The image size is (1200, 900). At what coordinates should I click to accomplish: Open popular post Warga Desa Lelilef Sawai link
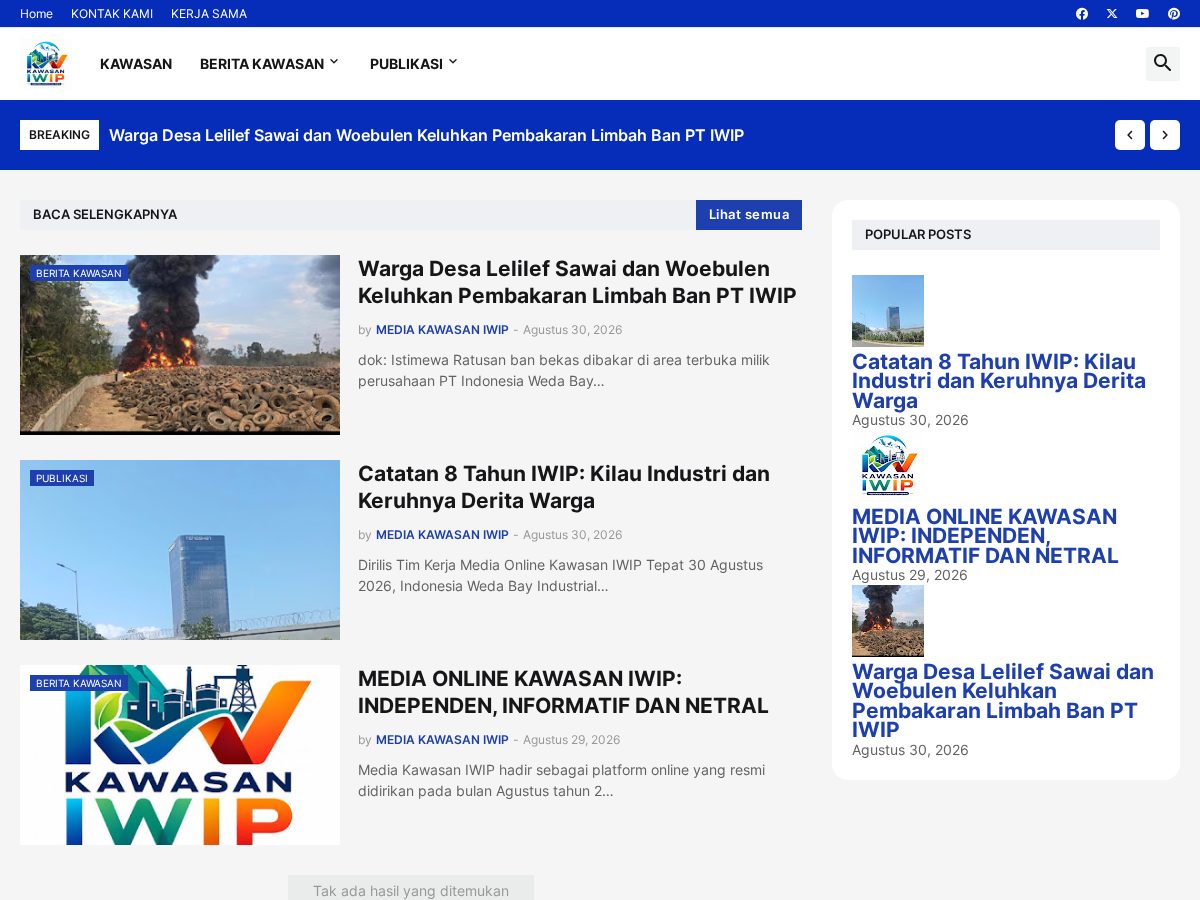coord(1003,701)
